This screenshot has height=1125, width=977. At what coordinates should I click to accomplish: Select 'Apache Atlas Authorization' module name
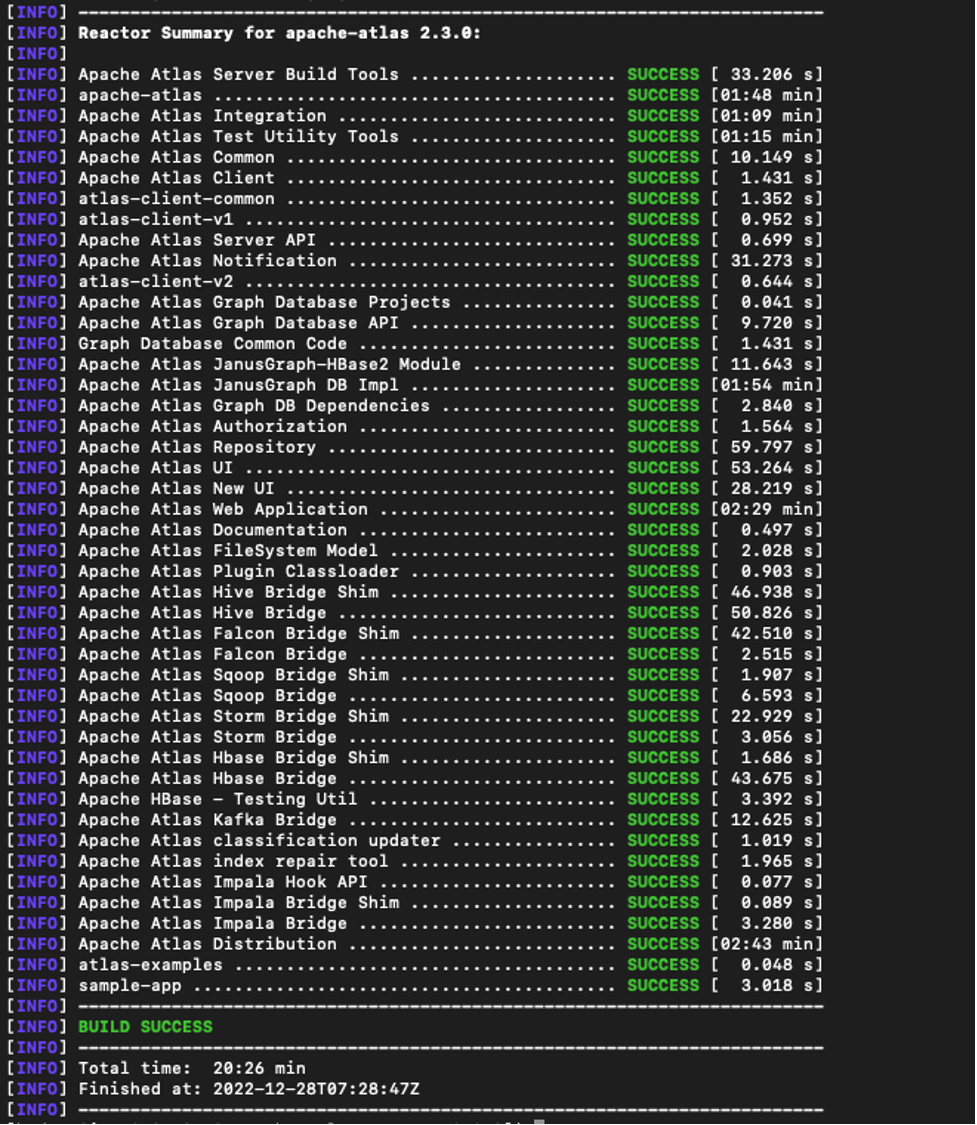point(212,427)
